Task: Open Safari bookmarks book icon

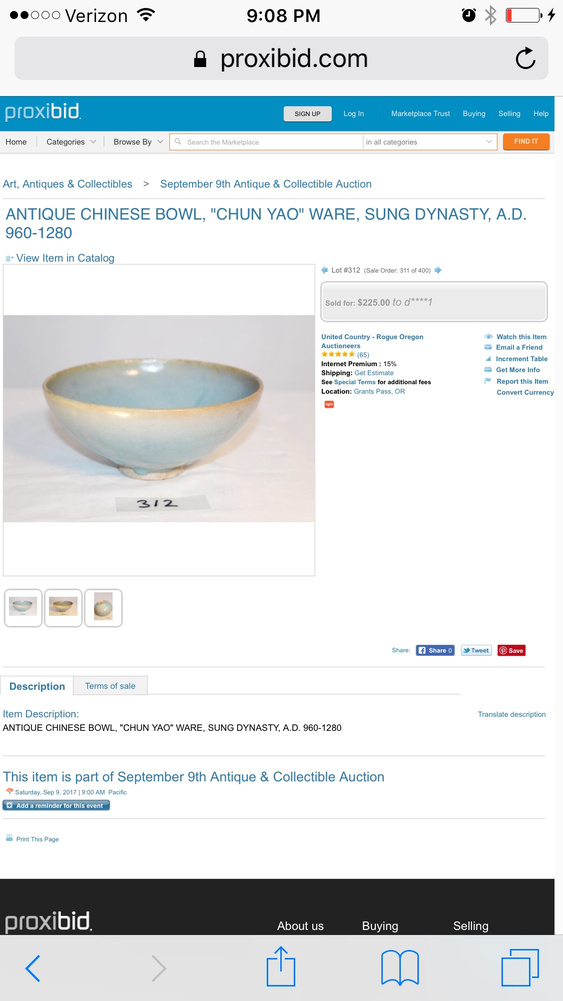Action: tap(400, 968)
